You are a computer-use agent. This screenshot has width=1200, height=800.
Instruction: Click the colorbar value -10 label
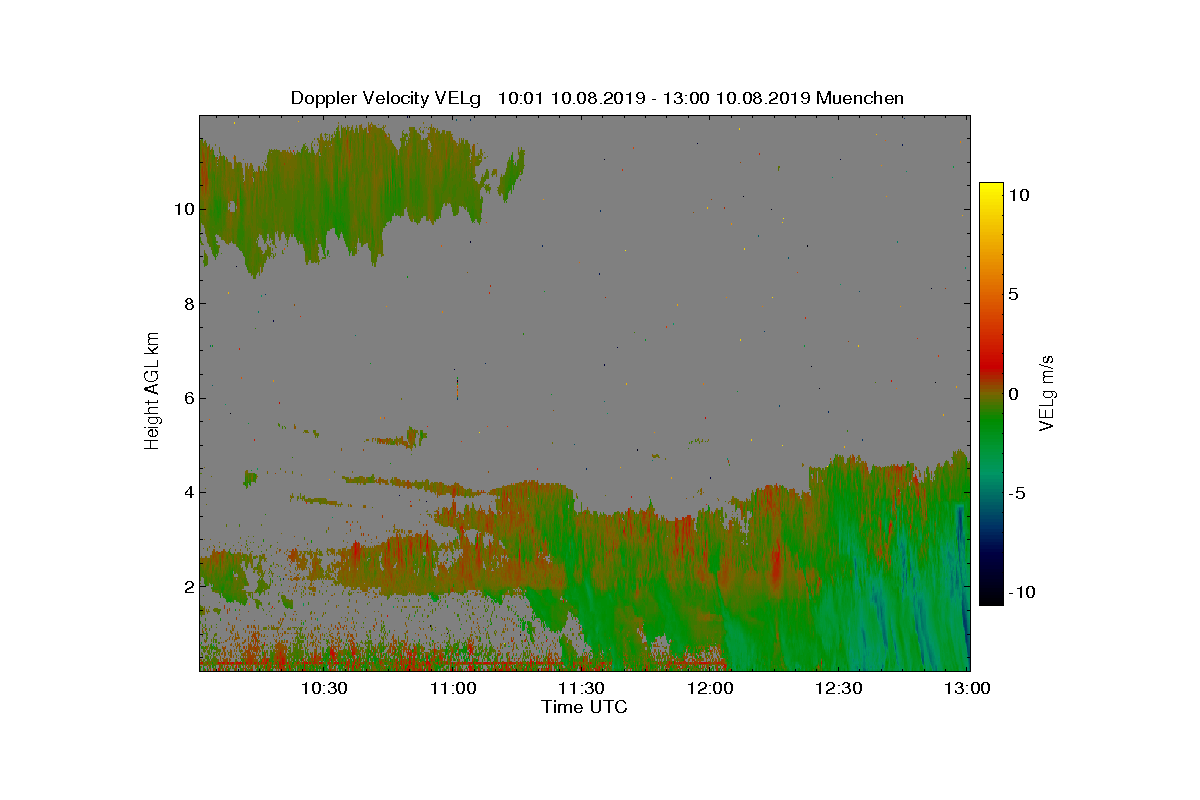[x=1021, y=592]
